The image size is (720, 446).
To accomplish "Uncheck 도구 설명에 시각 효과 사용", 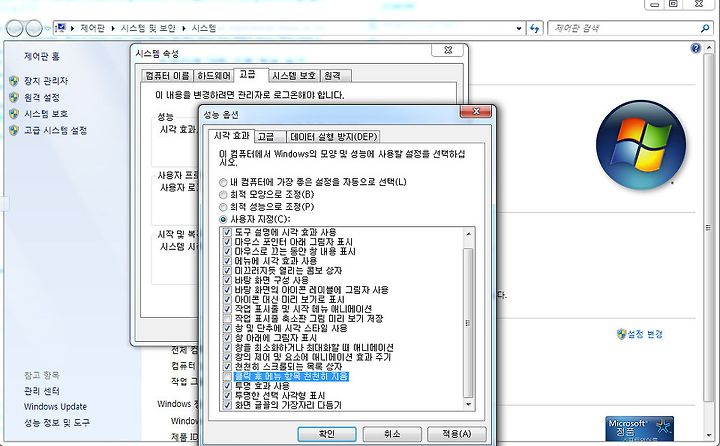I will coord(227,232).
